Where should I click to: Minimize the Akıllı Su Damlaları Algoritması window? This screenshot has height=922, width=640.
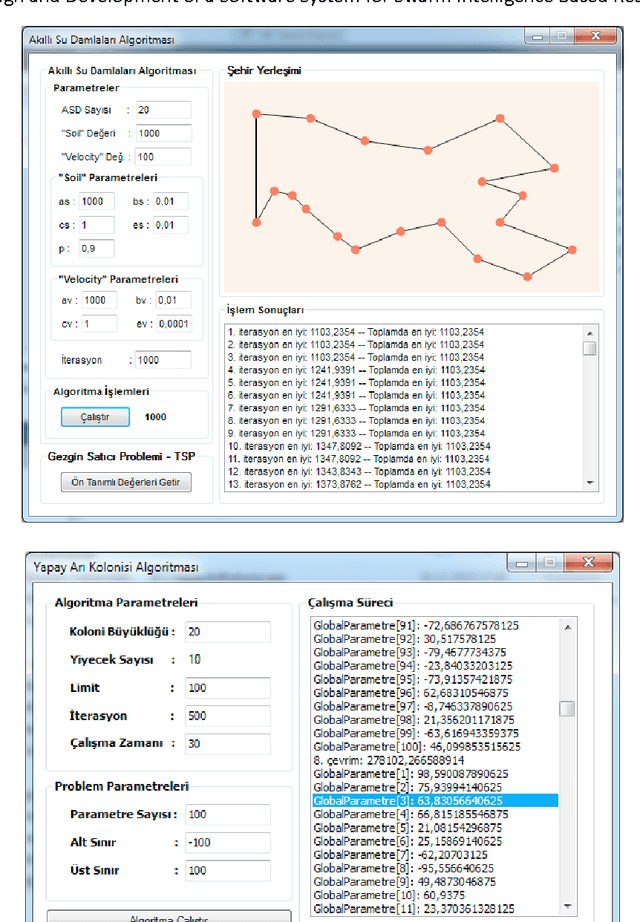coord(537,36)
